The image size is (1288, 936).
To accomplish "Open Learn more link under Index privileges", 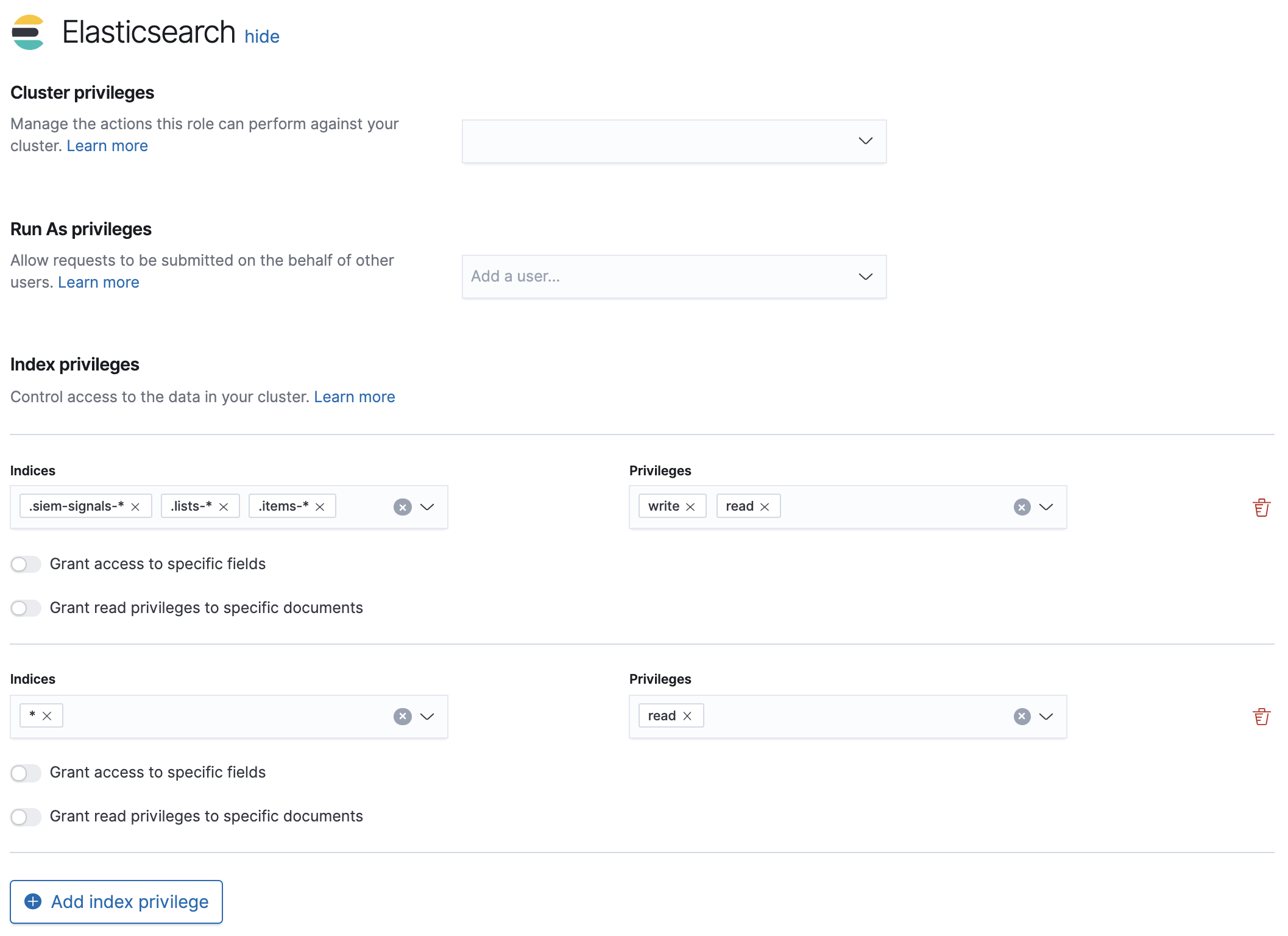I will (x=354, y=397).
